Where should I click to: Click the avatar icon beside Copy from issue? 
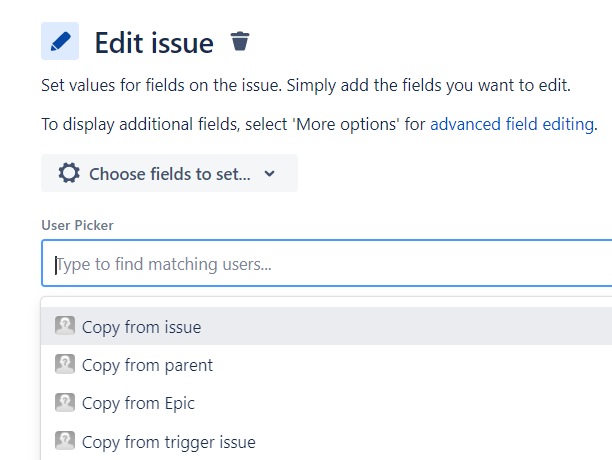pyautogui.click(x=65, y=326)
